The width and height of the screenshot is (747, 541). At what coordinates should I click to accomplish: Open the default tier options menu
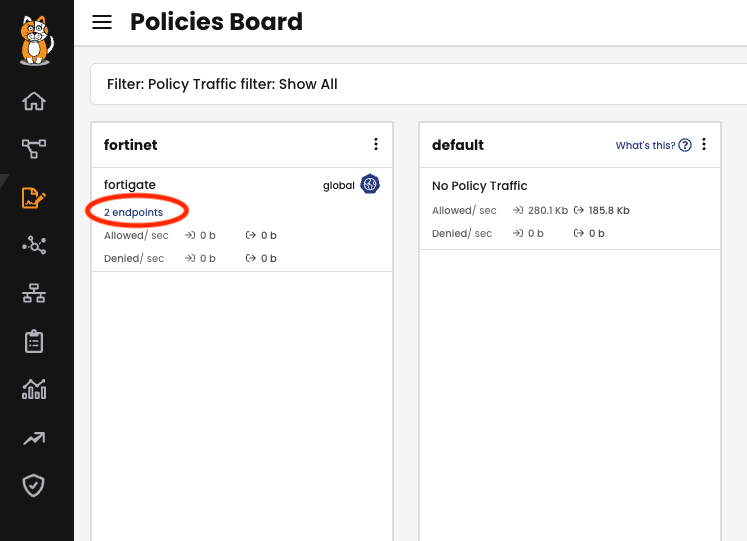[x=704, y=144]
